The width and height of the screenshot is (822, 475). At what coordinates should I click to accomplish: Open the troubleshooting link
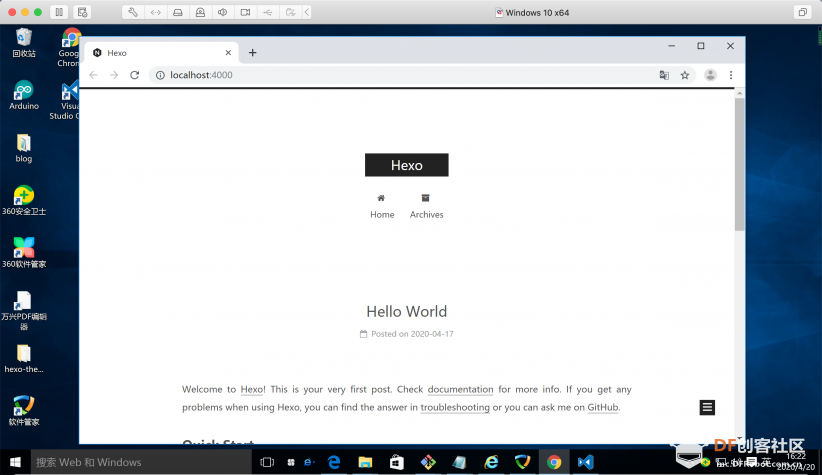tap(455, 407)
